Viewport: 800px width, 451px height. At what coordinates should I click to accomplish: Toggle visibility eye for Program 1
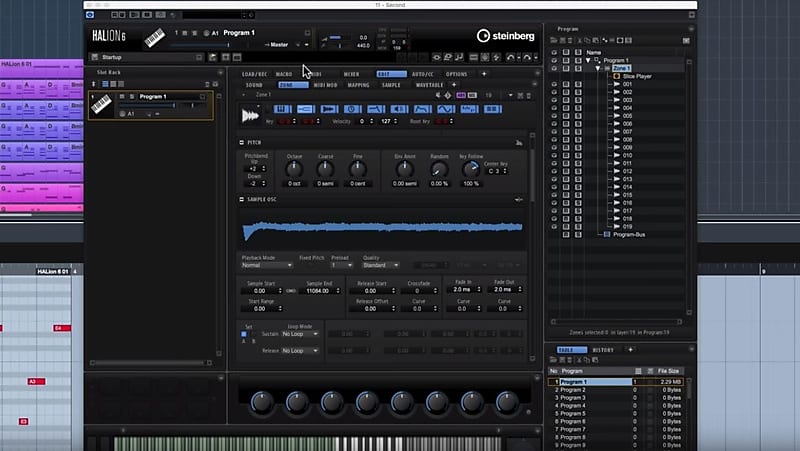click(555, 60)
